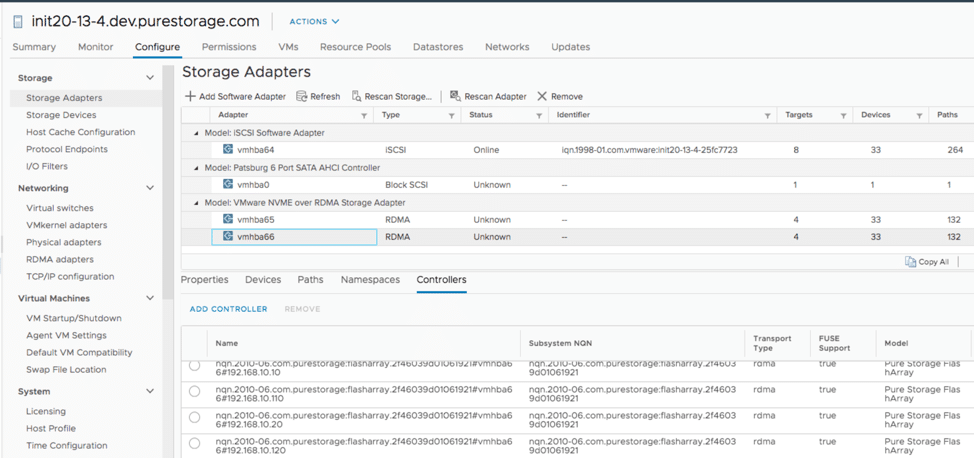Viewport: 974px width, 458px height.
Task: Filter the Status column
Action: coord(539,116)
